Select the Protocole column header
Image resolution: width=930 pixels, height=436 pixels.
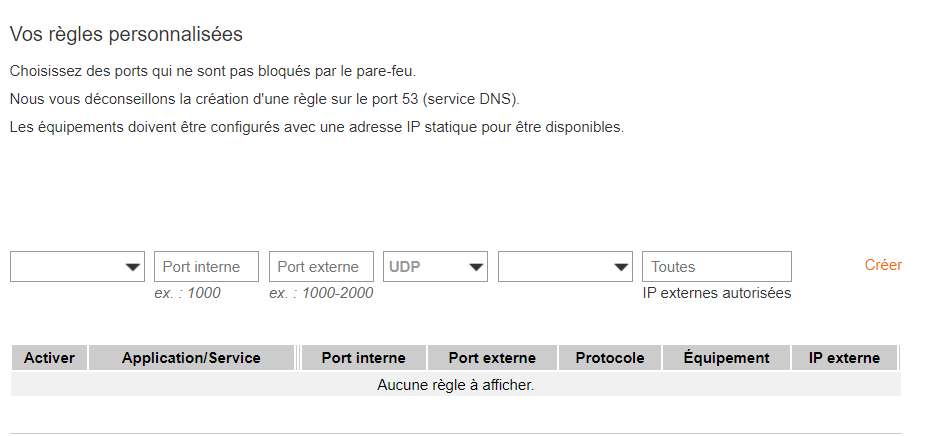[610, 358]
